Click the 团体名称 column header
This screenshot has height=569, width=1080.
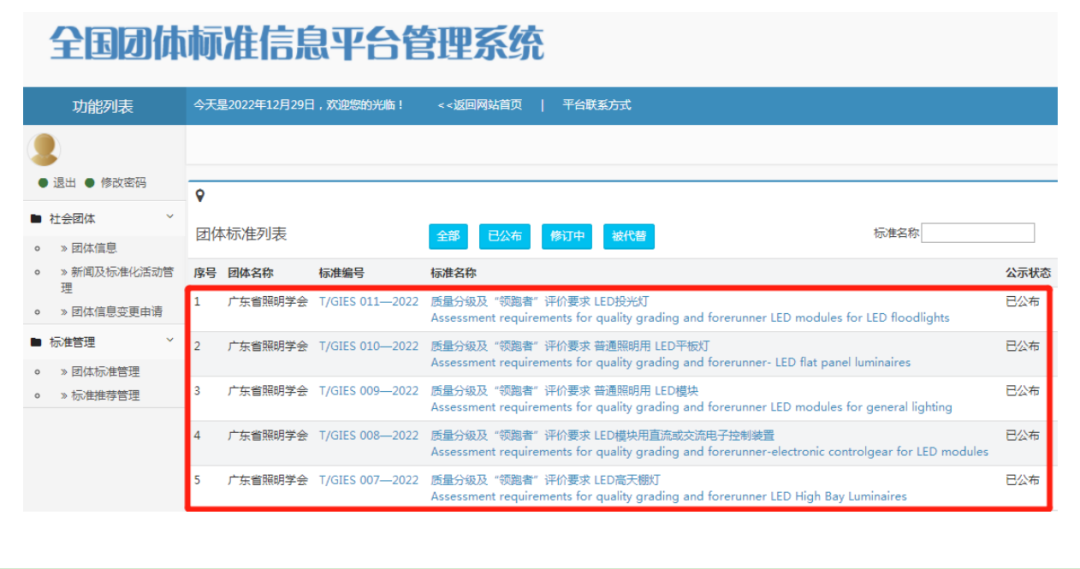point(251,273)
